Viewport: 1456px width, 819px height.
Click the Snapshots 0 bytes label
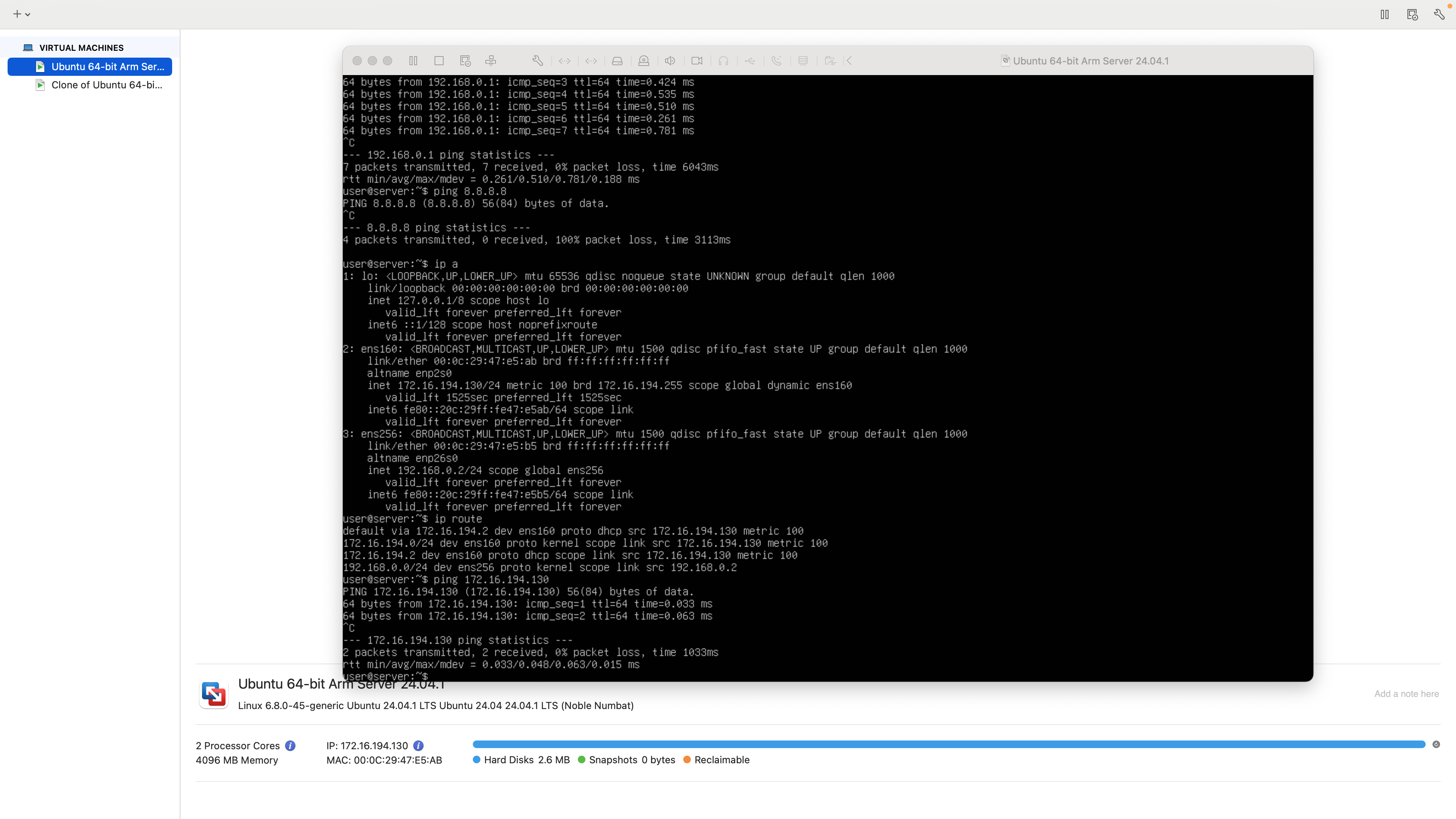pyautogui.click(x=632, y=759)
